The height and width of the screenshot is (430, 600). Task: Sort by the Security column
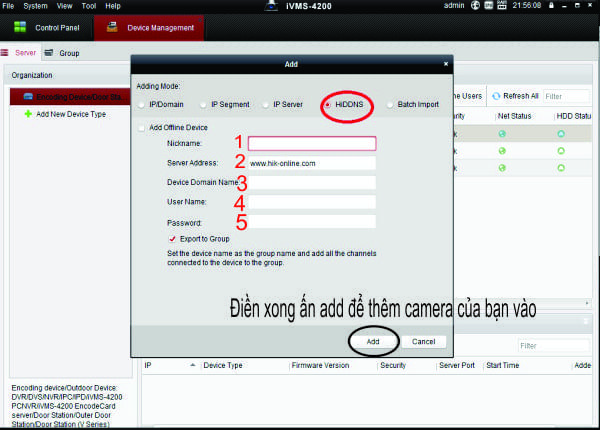coord(393,365)
